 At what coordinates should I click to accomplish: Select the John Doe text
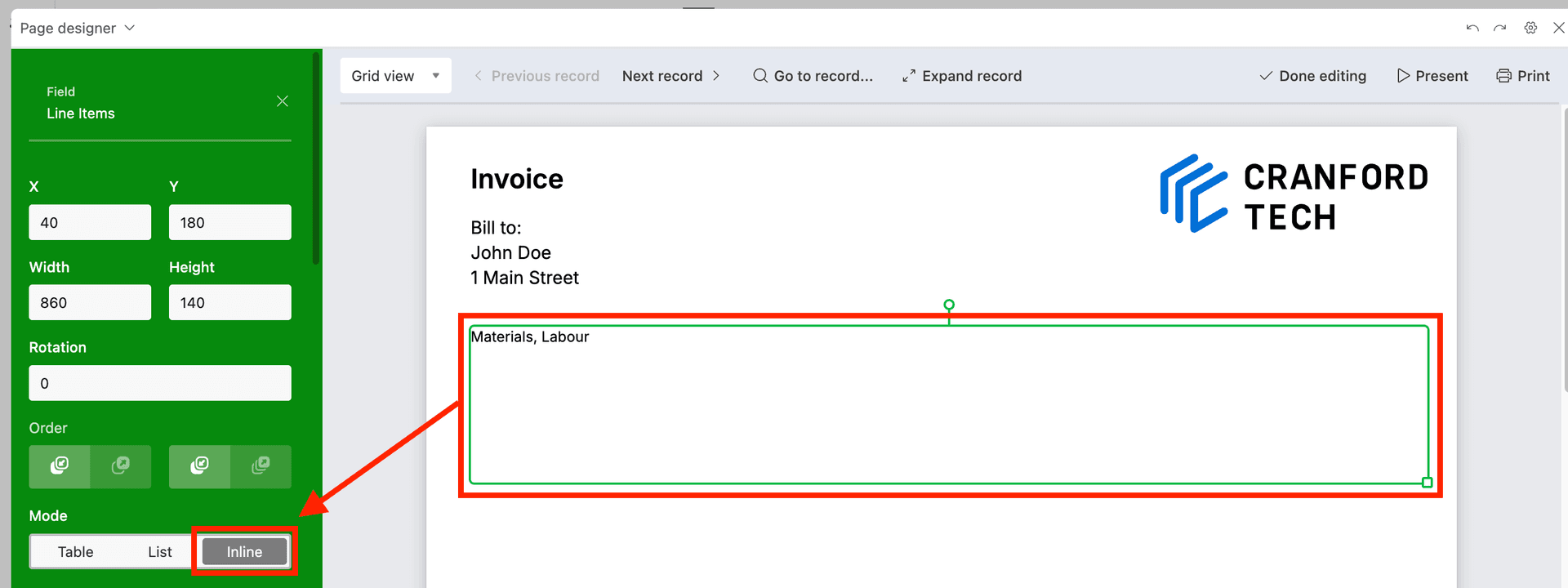pyautogui.click(x=510, y=253)
